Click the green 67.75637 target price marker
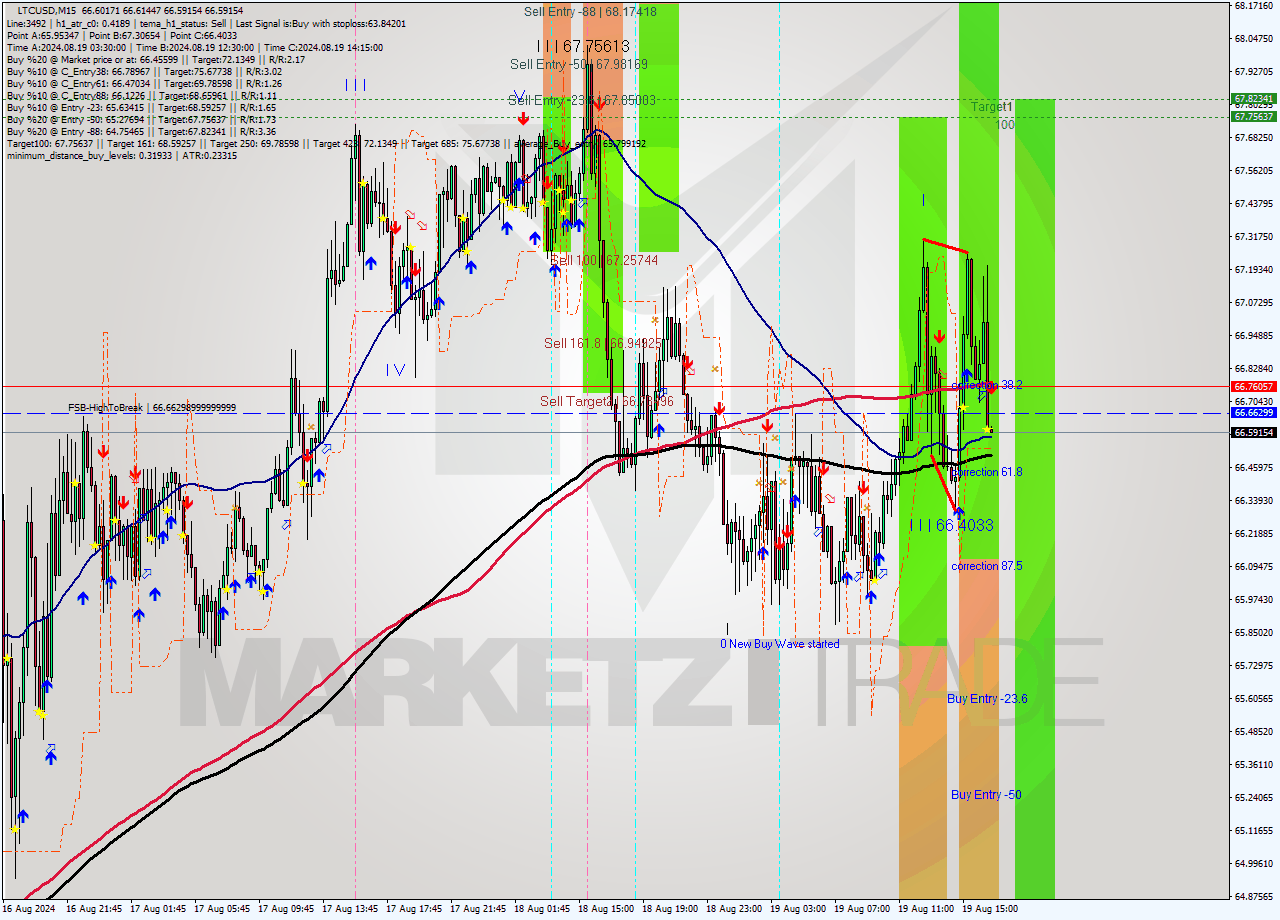The width and height of the screenshot is (1280, 920). pyautogui.click(x=1253, y=116)
